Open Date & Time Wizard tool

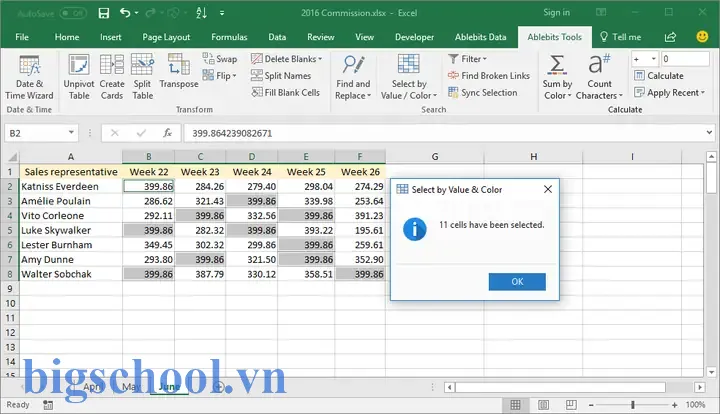coord(29,77)
